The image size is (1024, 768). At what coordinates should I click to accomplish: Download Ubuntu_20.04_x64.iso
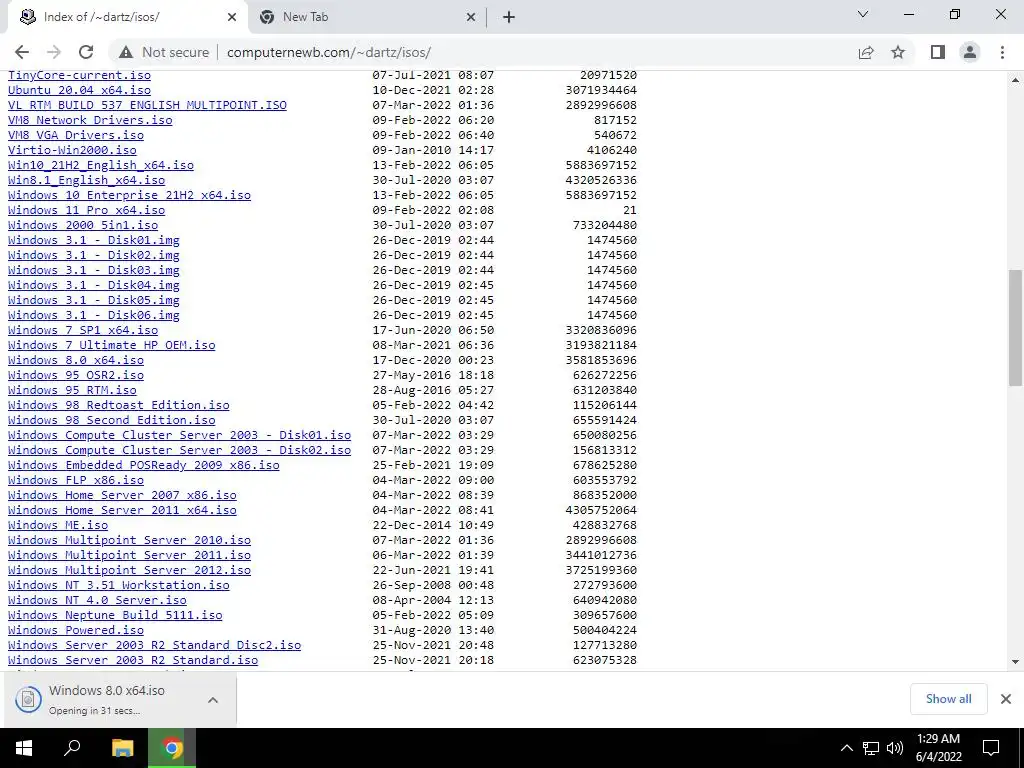[x=79, y=90]
